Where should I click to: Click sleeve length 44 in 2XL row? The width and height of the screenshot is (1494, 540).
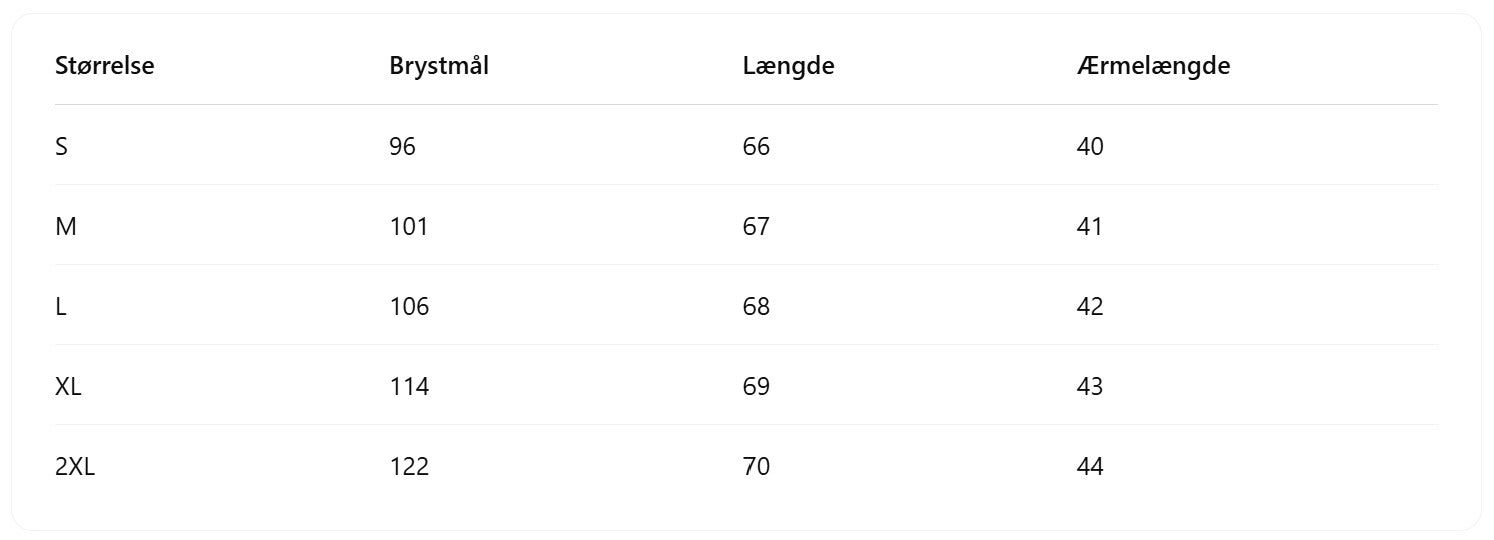pos(1090,467)
